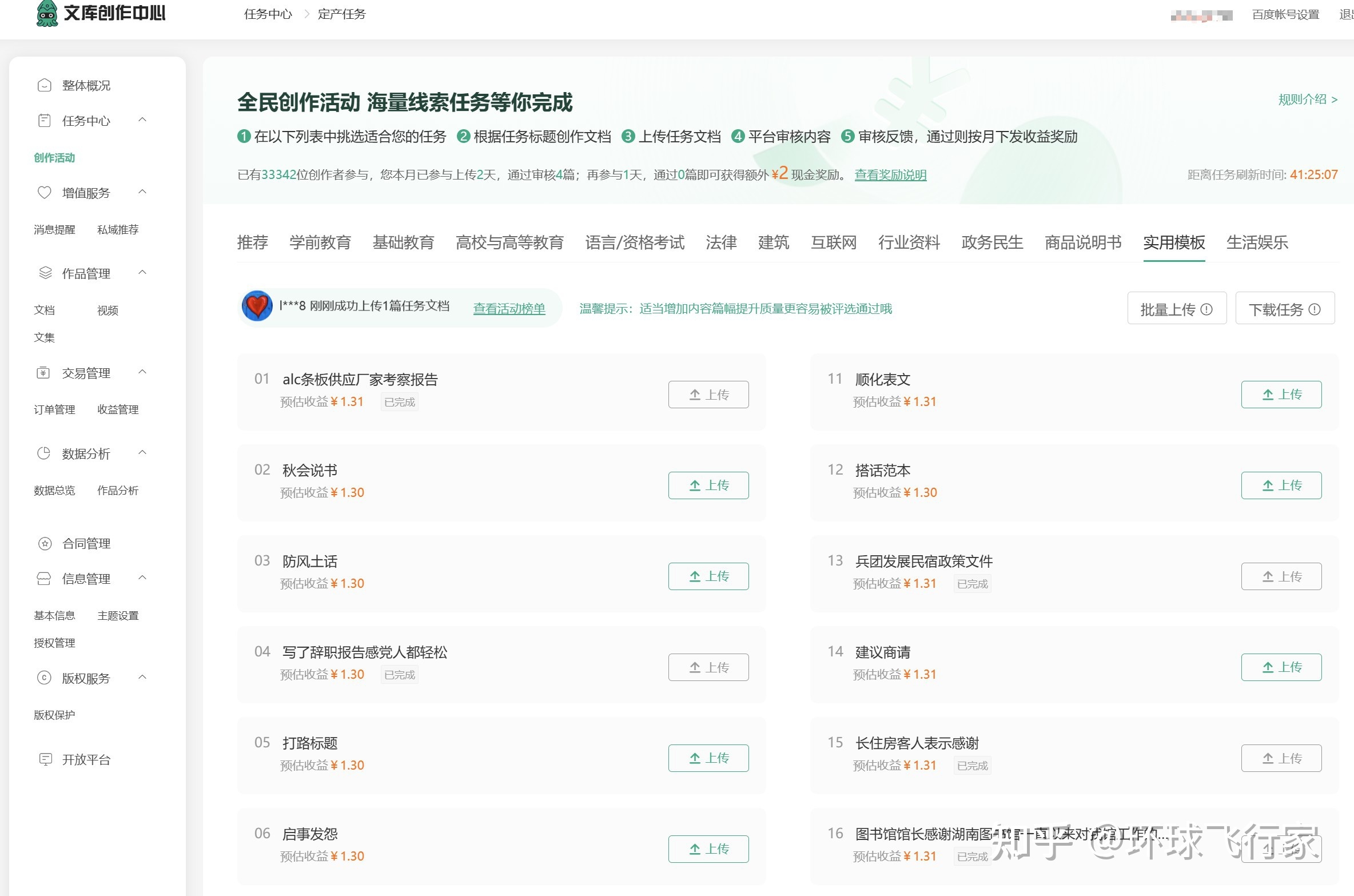The image size is (1354, 896).
Task: Switch to the 法律 category tab
Action: click(721, 242)
